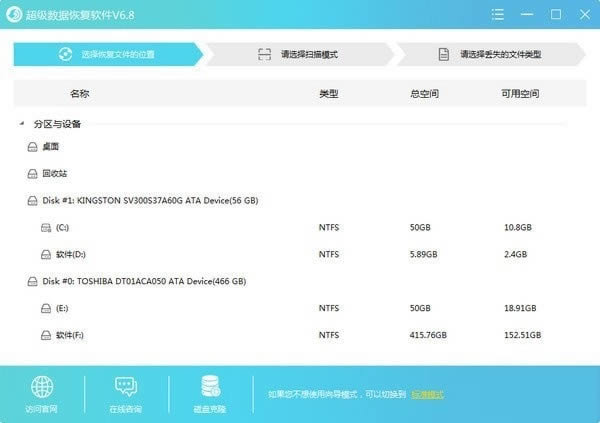600x423 pixels.
Task: Open the 访问官网 globe icon
Action: tap(42, 387)
